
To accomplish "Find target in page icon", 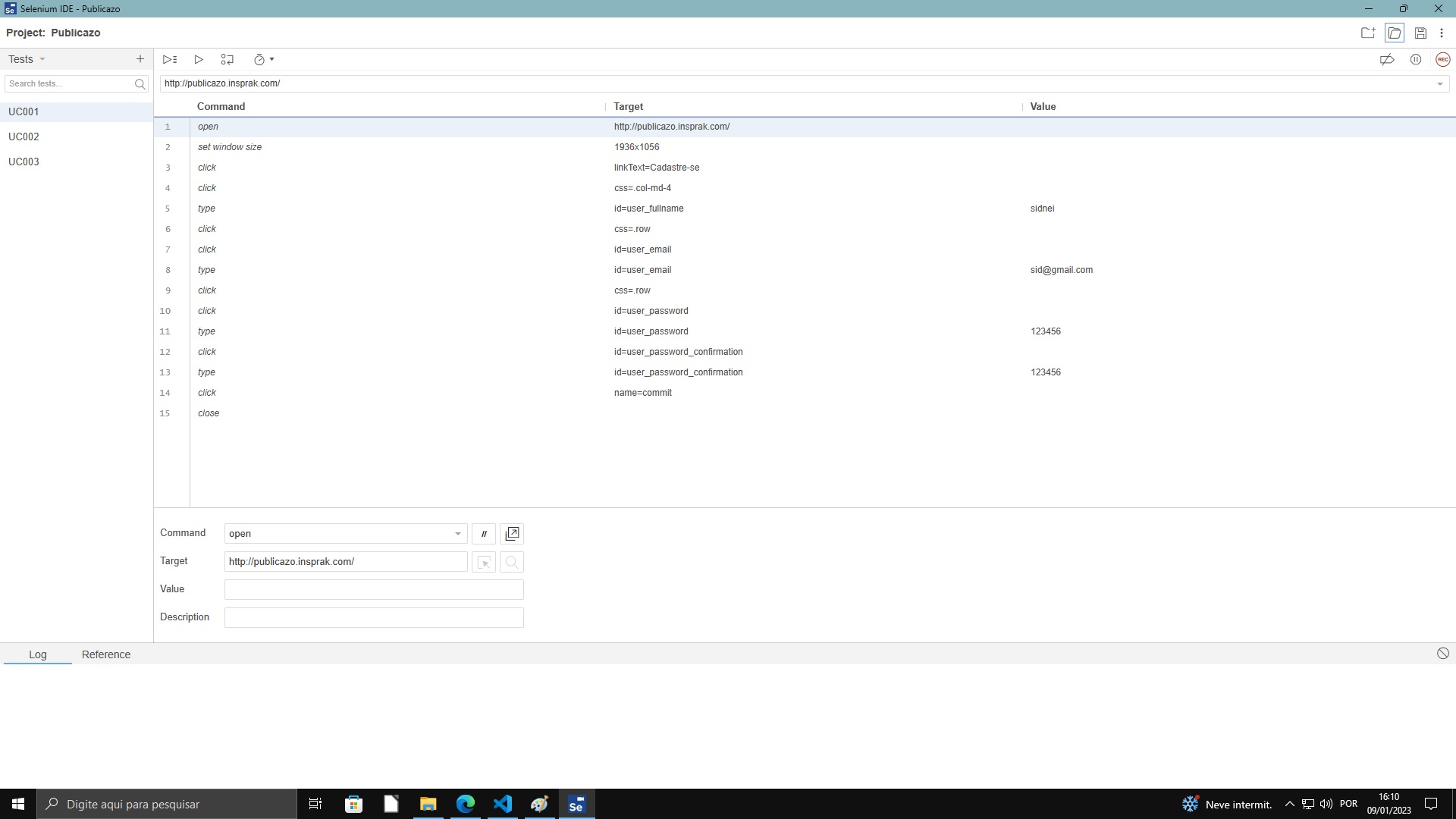I will pos(512,562).
